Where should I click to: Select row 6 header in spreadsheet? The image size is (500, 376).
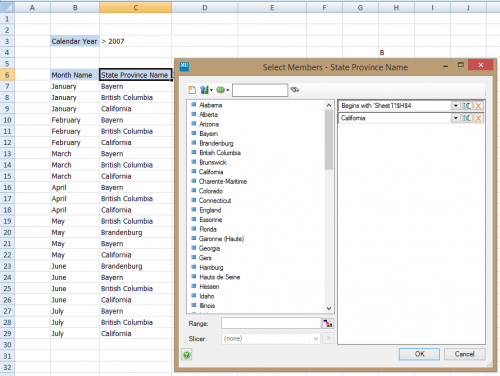point(7,75)
